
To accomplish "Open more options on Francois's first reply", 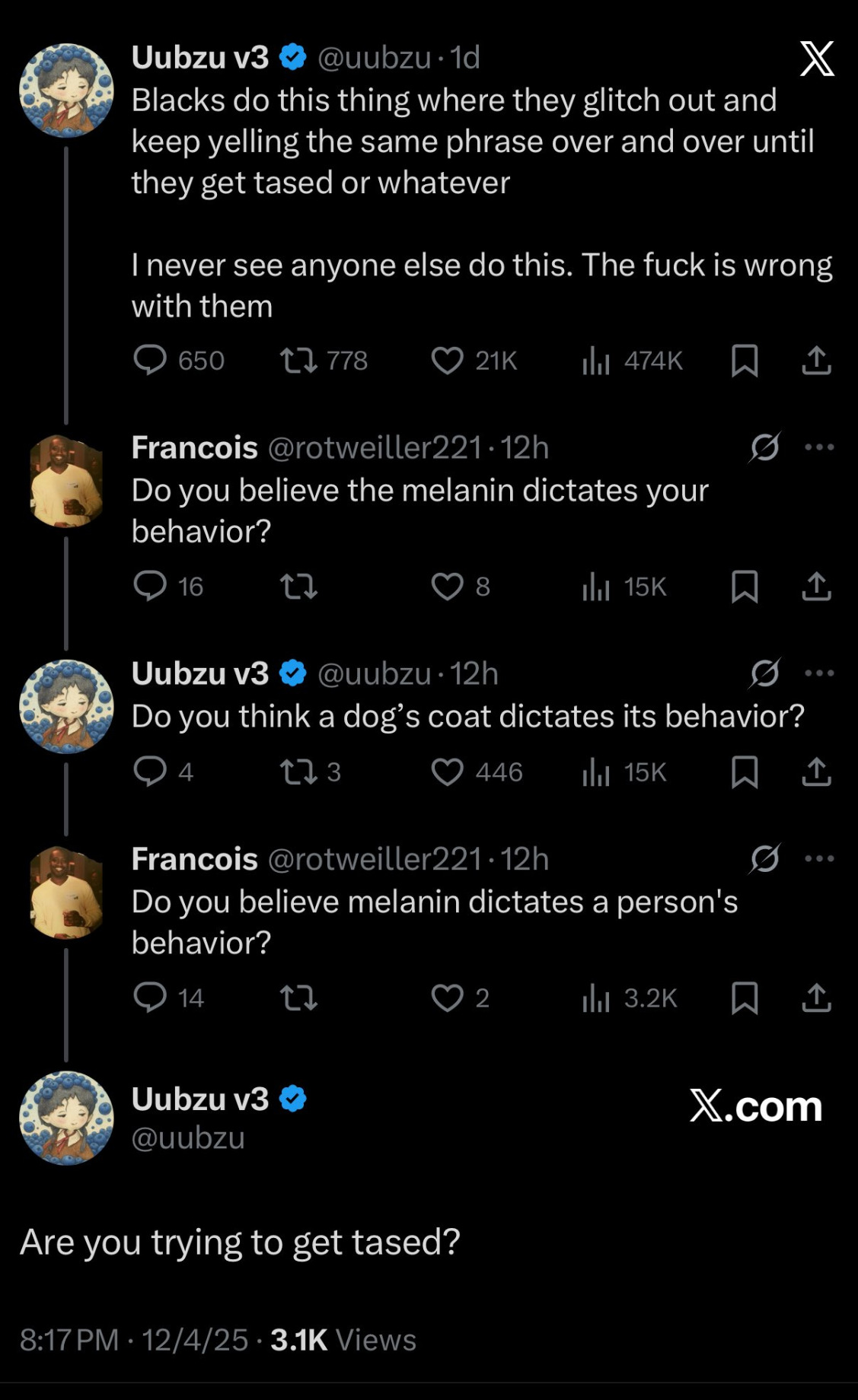I will click(819, 447).
